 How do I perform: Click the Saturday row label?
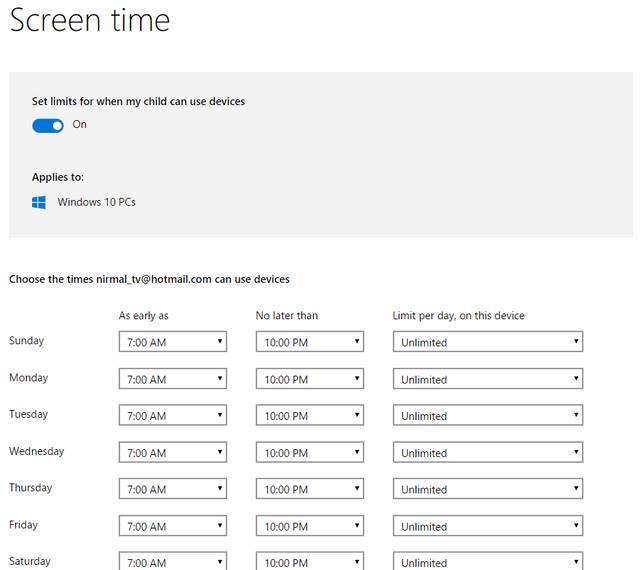click(x=30, y=561)
